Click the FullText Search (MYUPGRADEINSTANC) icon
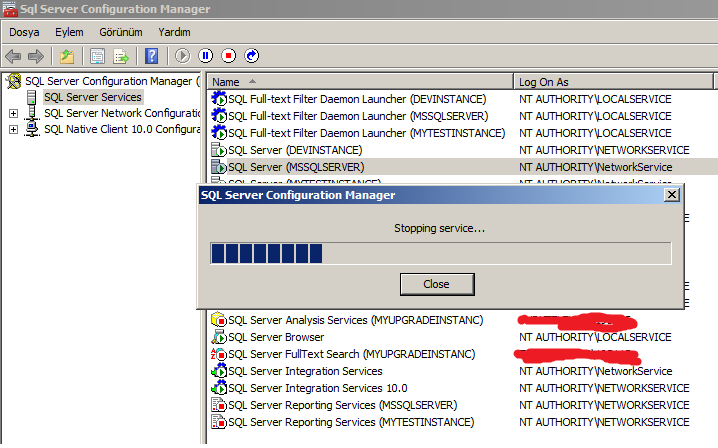Viewport: 718px width, 448px height. 219,354
